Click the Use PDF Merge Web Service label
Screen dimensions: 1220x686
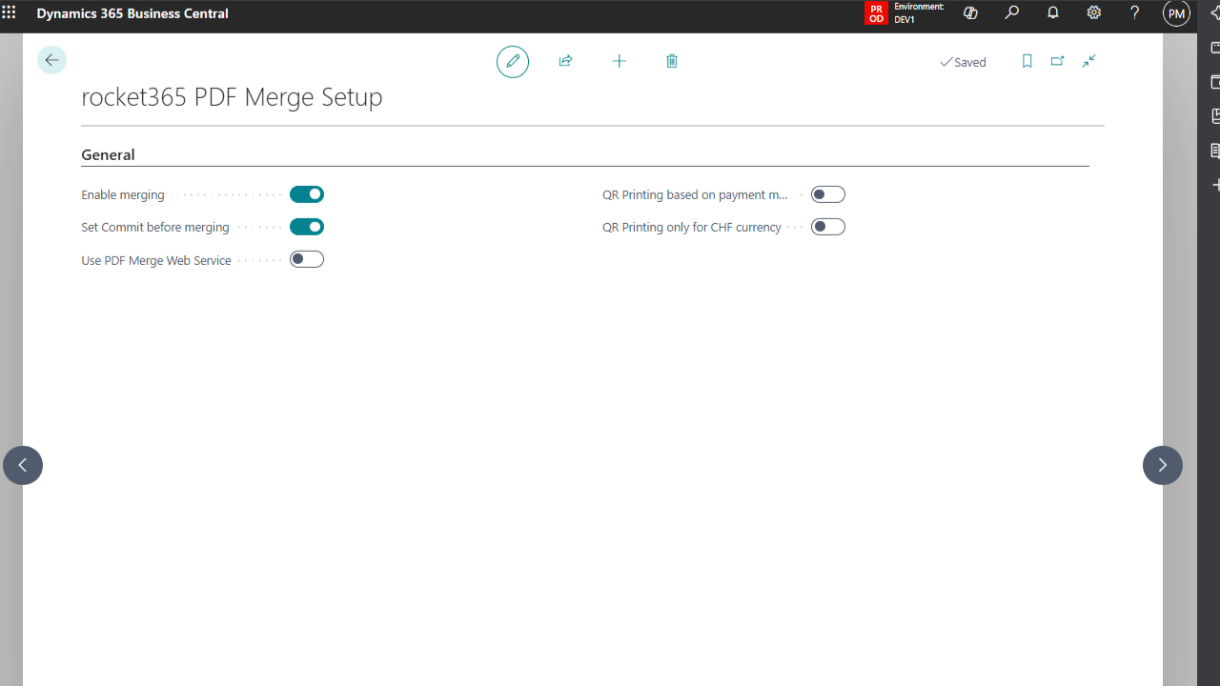pos(156,261)
